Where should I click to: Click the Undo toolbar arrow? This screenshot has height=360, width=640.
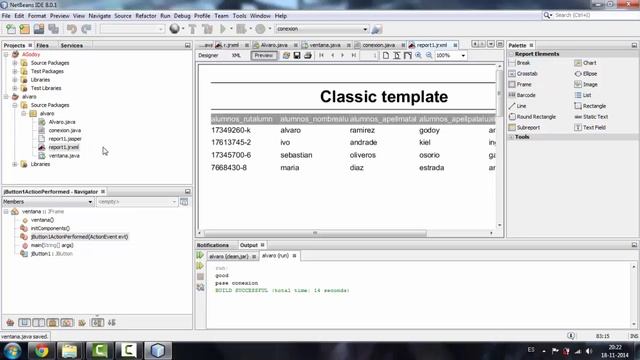click(72, 29)
